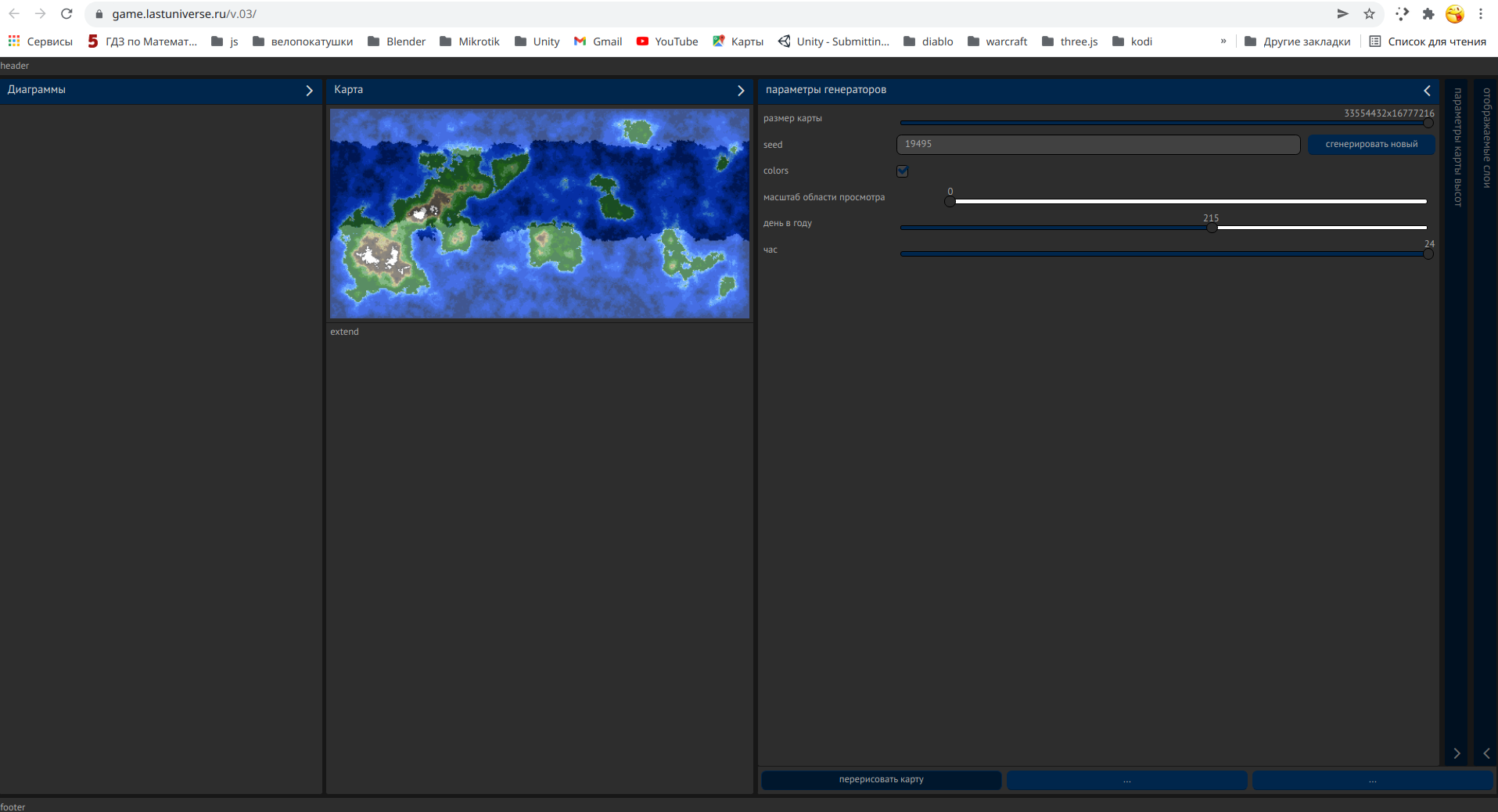The height and width of the screenshot is (812, 1498).
Task: Click the generated world map image
Action: (x=540, y=214)
